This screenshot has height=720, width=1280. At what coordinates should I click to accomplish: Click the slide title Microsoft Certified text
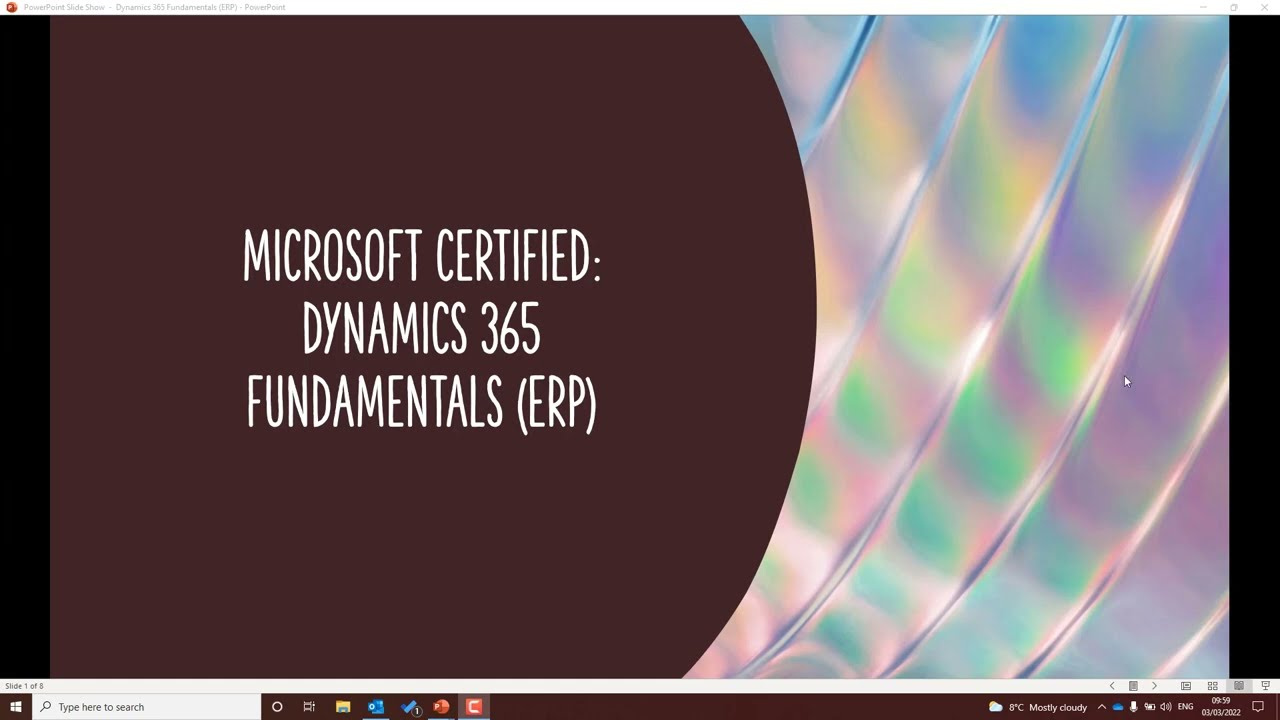(421, 329)
